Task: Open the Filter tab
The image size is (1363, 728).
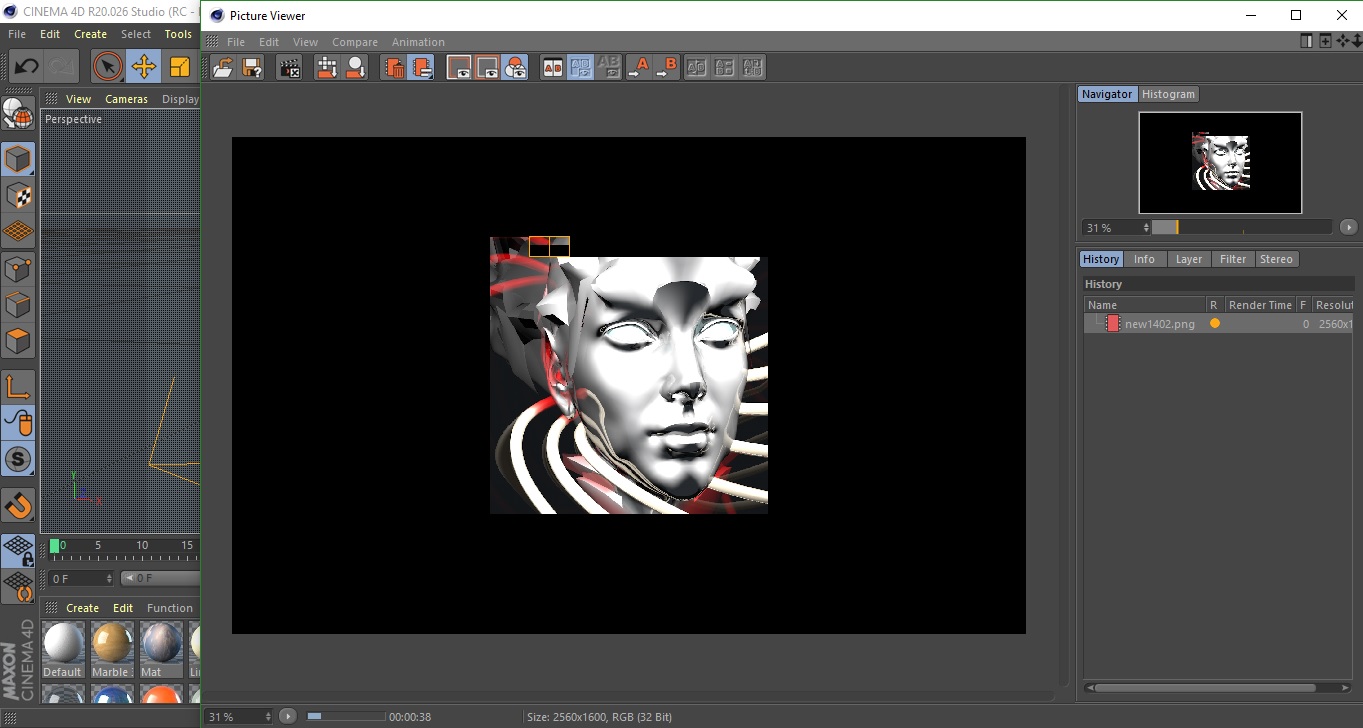Action: [x=1233, y=259]
